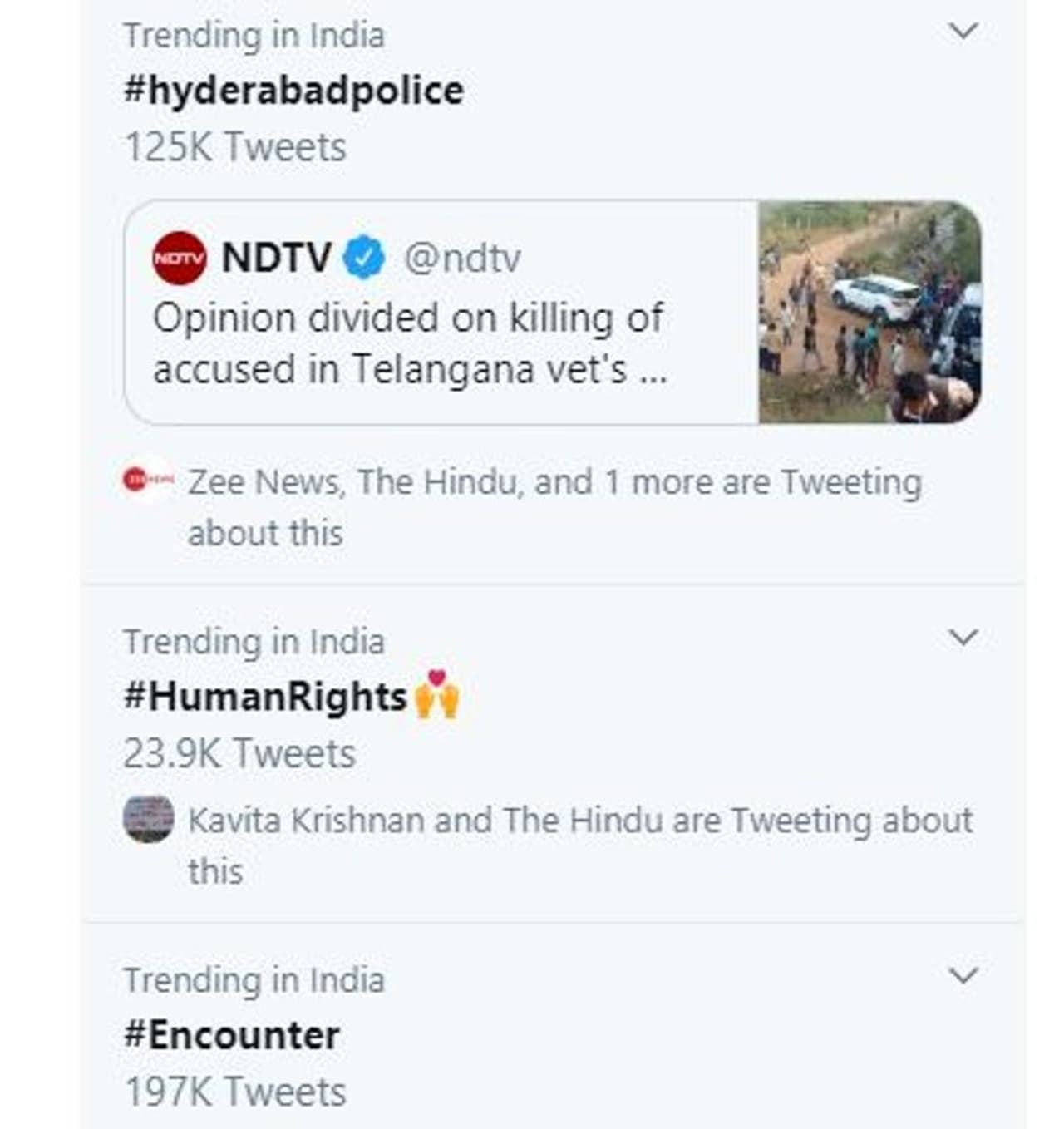1064x1129 pixels.
Task: Click the NDTV red logo avatar
Action: (x=179, y=259)
